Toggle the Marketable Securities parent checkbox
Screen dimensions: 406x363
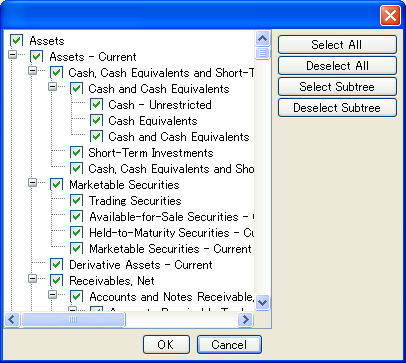point(56,184)
